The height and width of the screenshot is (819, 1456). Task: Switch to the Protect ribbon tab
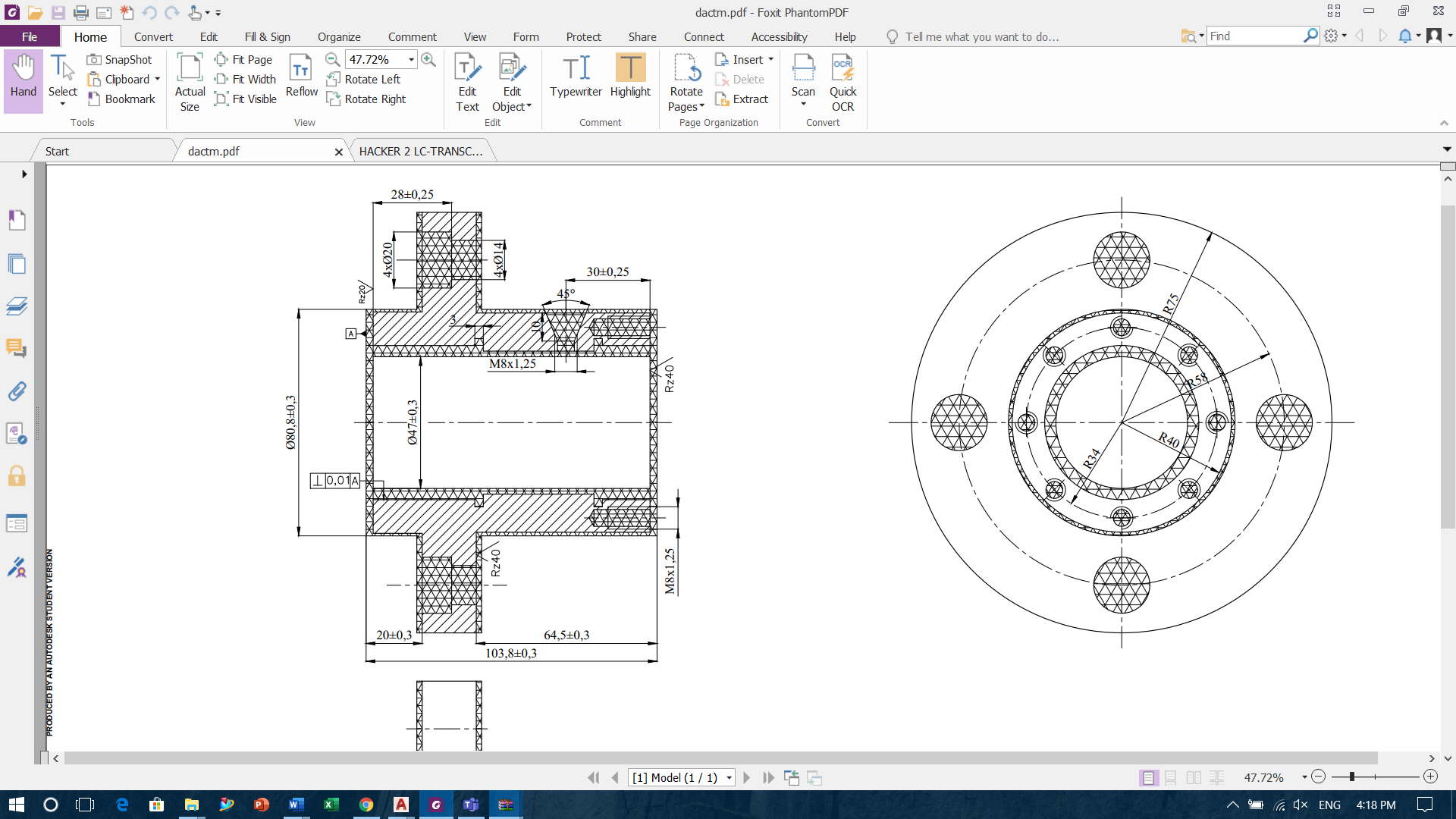point(583,36)
